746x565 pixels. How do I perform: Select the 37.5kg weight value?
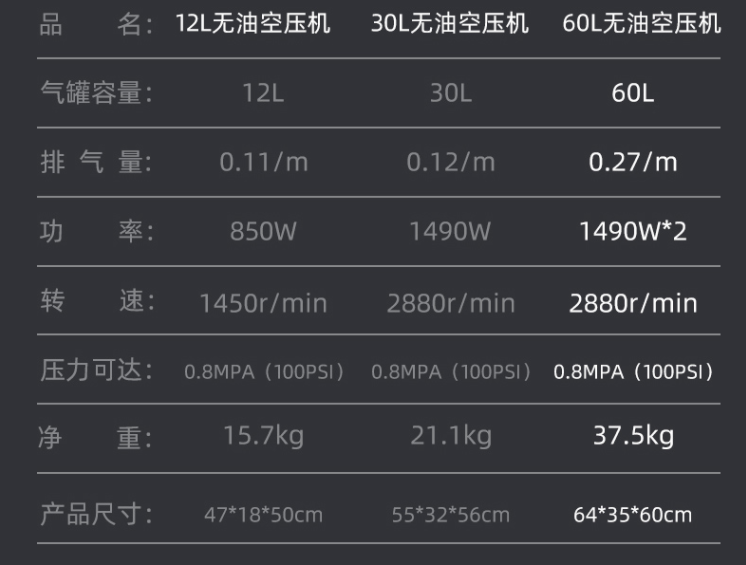[633, 436]
